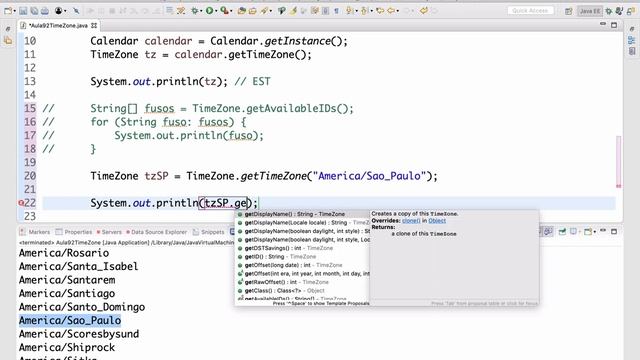This screenshot has width=640, height=360.
Task: Click America/Santiago line in console
Action: [67, 293]
